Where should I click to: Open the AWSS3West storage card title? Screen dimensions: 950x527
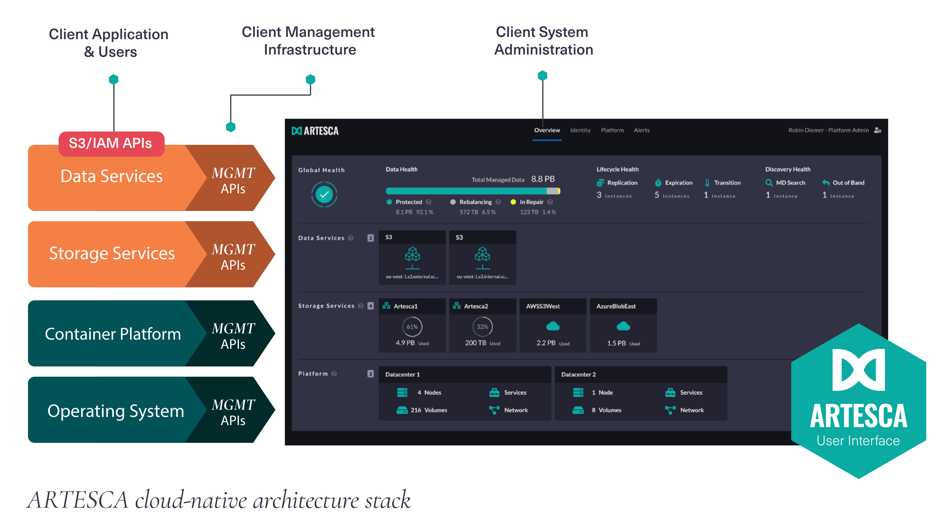(x=543, y=306)
